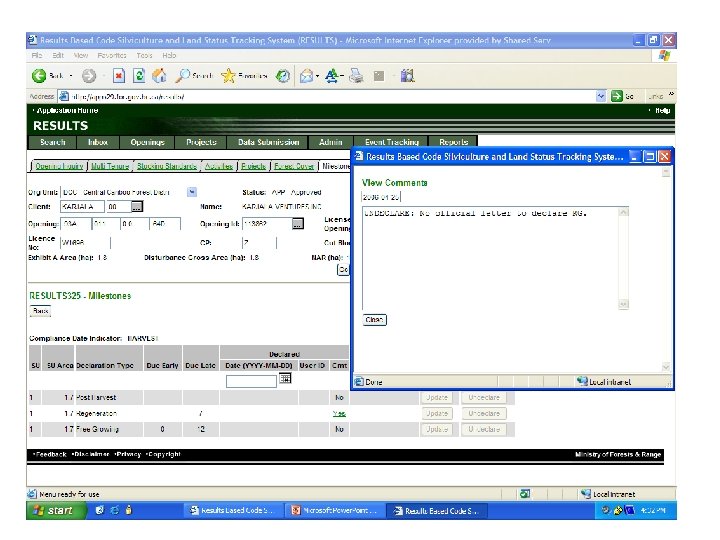
Task: Open the Stocking Standards sub-tab link
Action: click(167, 166)
